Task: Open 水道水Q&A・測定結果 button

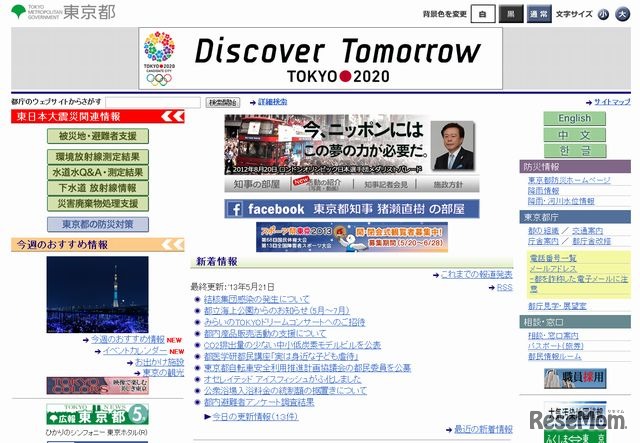Action: (98, 172)
